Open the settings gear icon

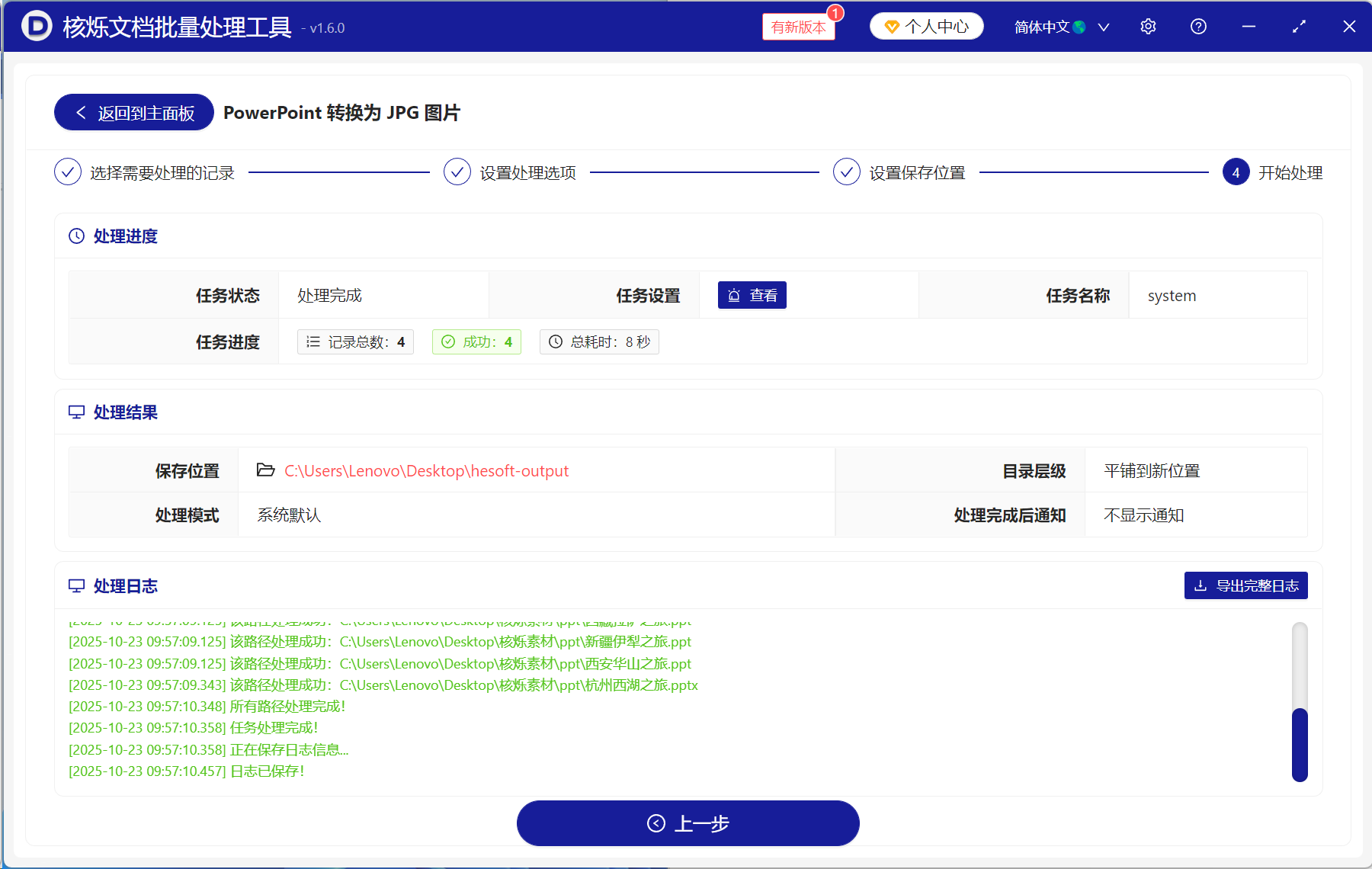coord(1148,27)
